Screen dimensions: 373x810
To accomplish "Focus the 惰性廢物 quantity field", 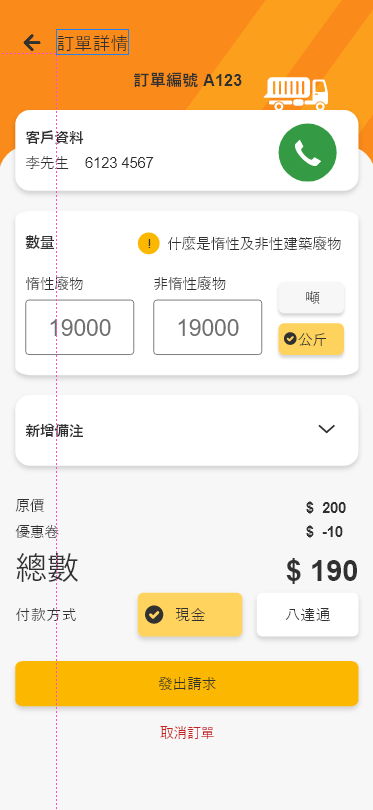I will [x=80, y=328].
